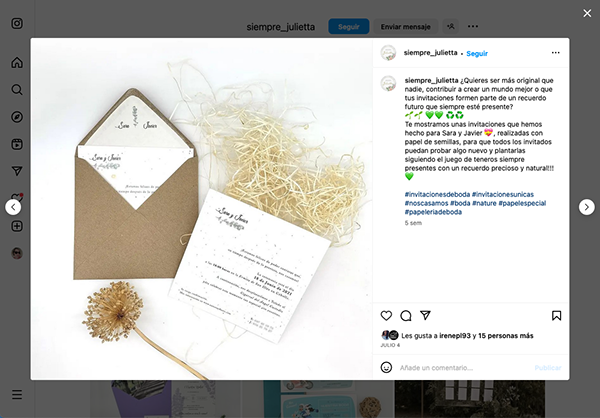The image size is (600, 418).
Task: Share post via paper plane icon
Action: [426, 315]
